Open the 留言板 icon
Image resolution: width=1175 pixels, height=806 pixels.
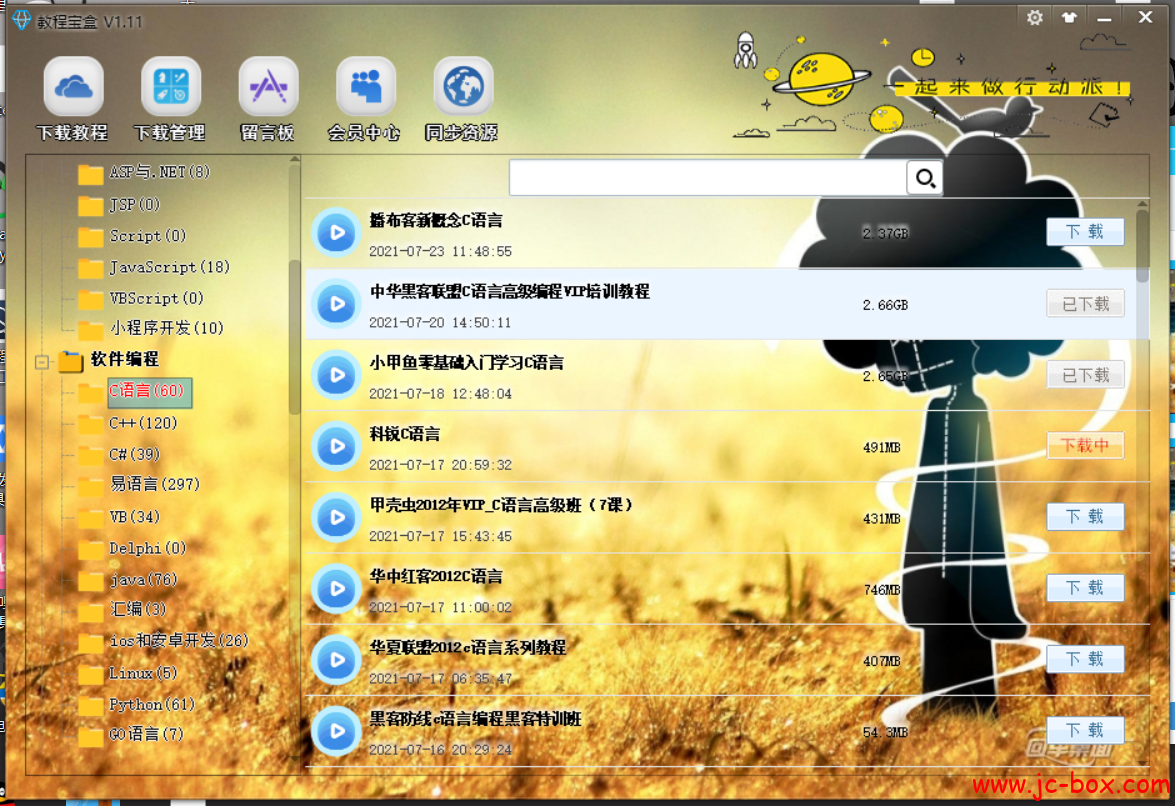tap(268, 87)
